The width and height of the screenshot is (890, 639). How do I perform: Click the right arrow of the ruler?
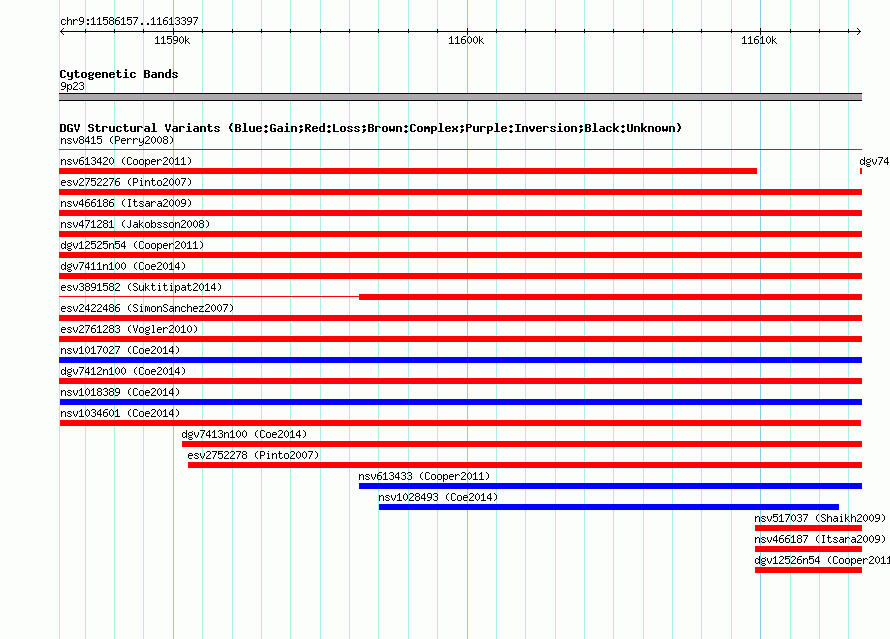858,31
